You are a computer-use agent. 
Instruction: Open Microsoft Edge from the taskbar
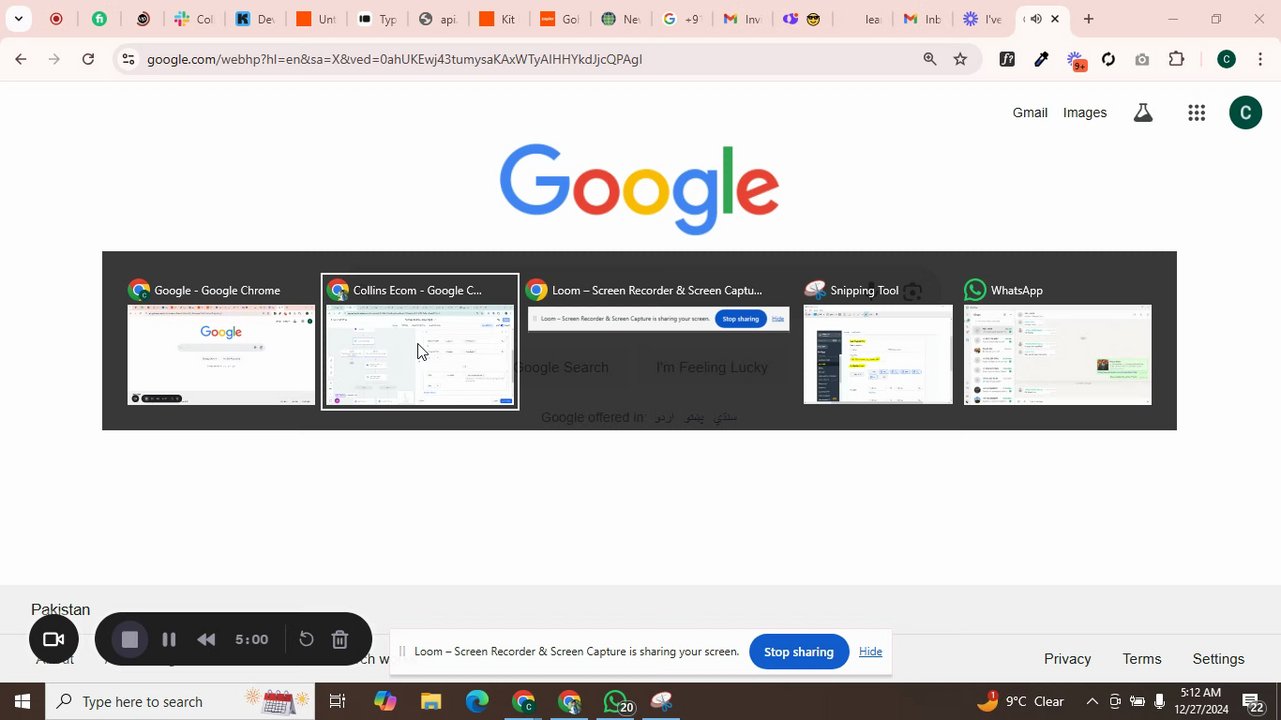[477, 702]
